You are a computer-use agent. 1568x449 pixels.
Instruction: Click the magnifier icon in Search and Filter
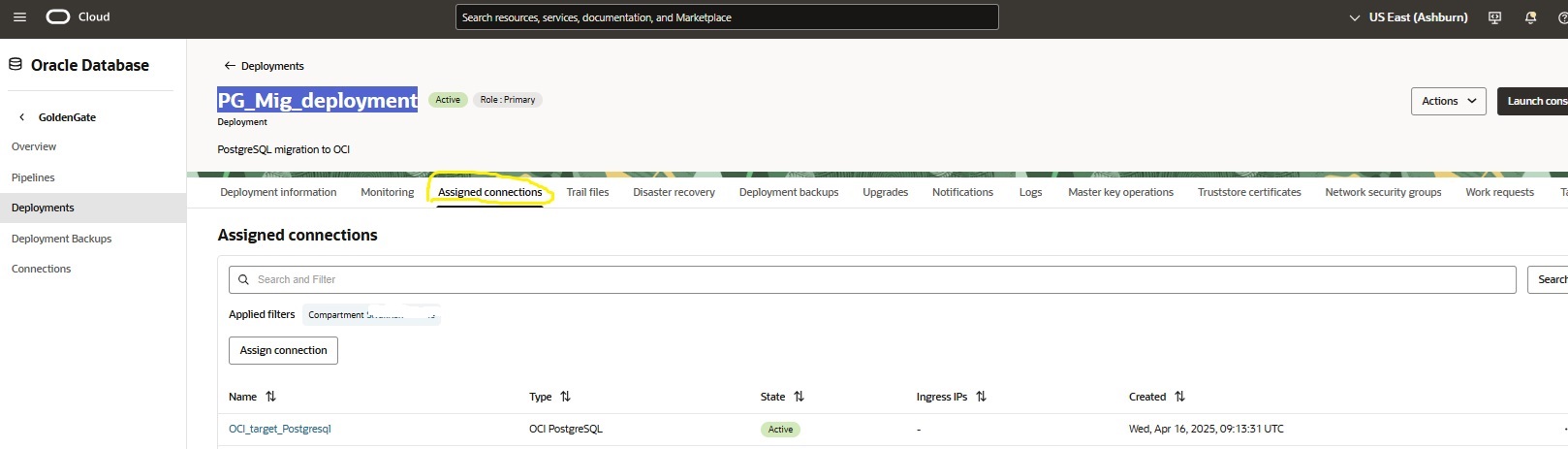[x=243, y=279]
